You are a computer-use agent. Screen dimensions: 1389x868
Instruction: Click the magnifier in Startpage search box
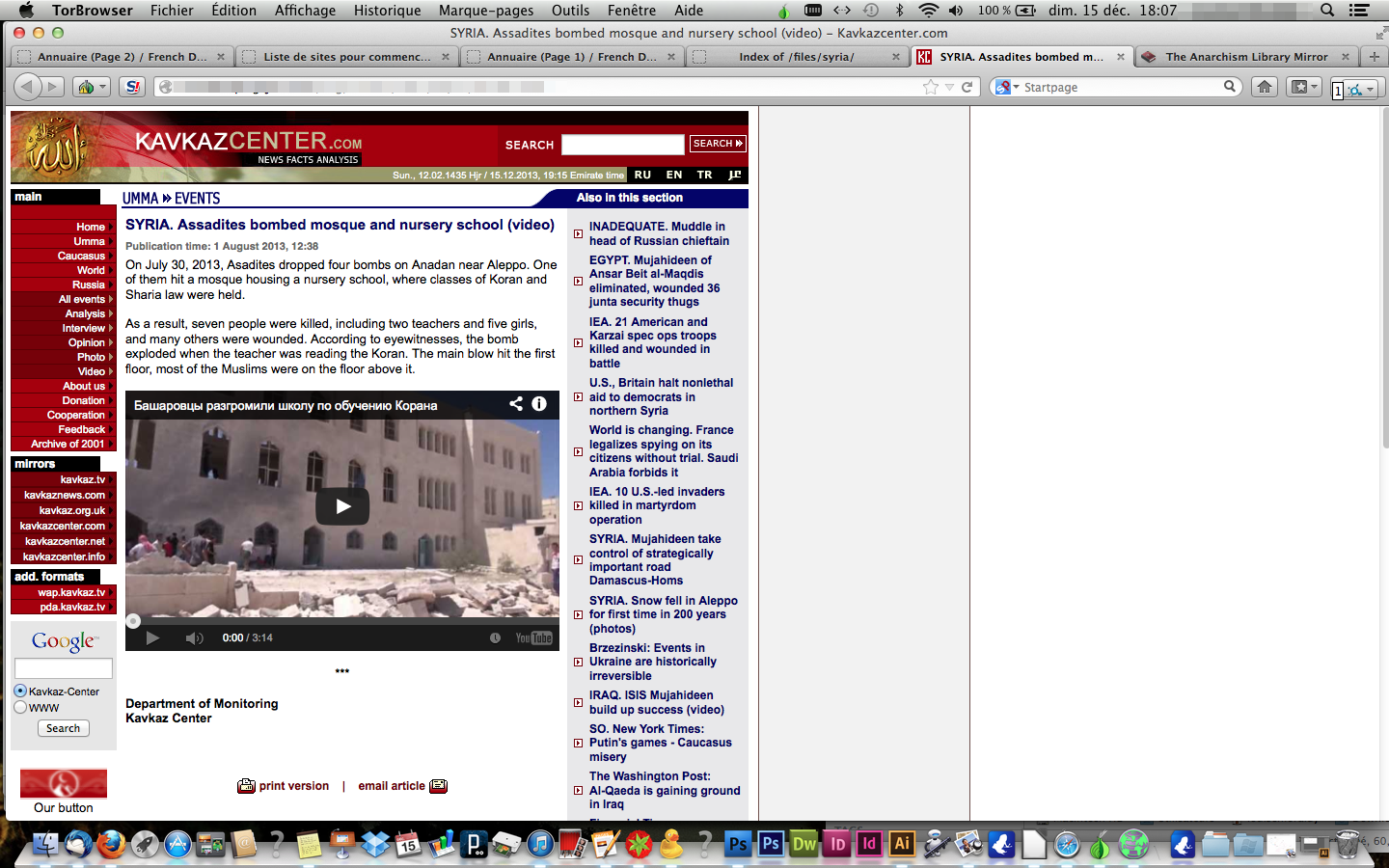click(x=1230, y=86)
